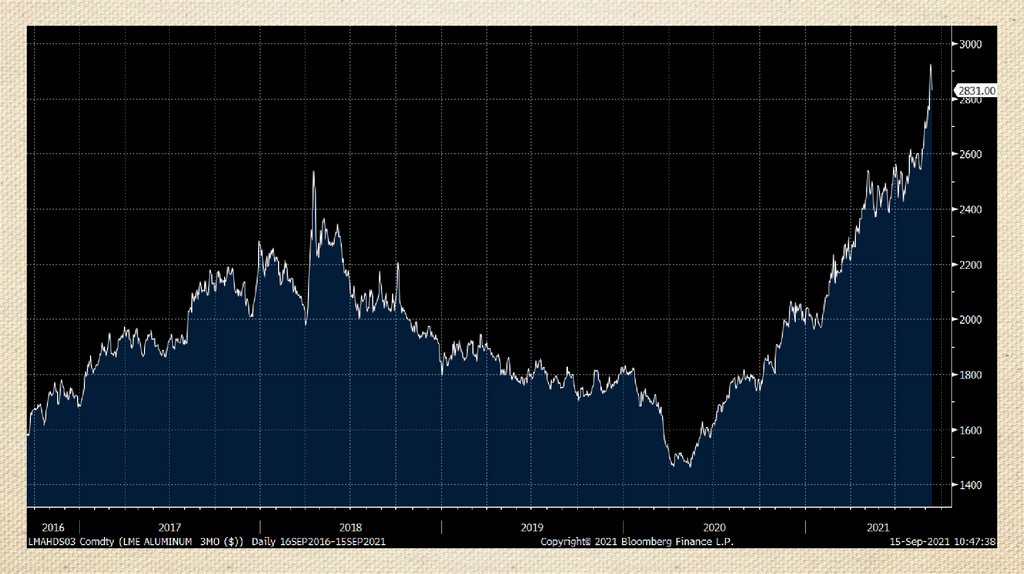This screenshot has width=1024, height=574.
Task: Click the 2831.00 last price label
Action: coord(976,91)
